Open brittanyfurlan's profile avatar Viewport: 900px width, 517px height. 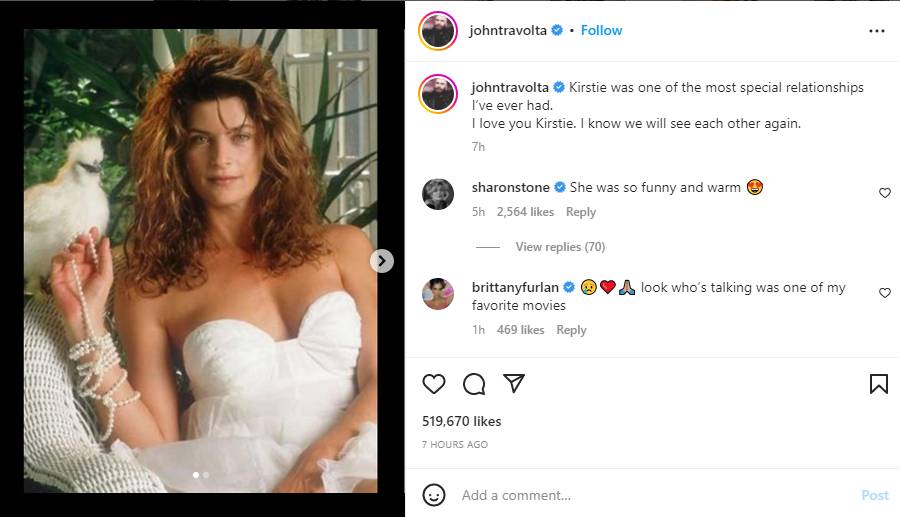[438, 294]
